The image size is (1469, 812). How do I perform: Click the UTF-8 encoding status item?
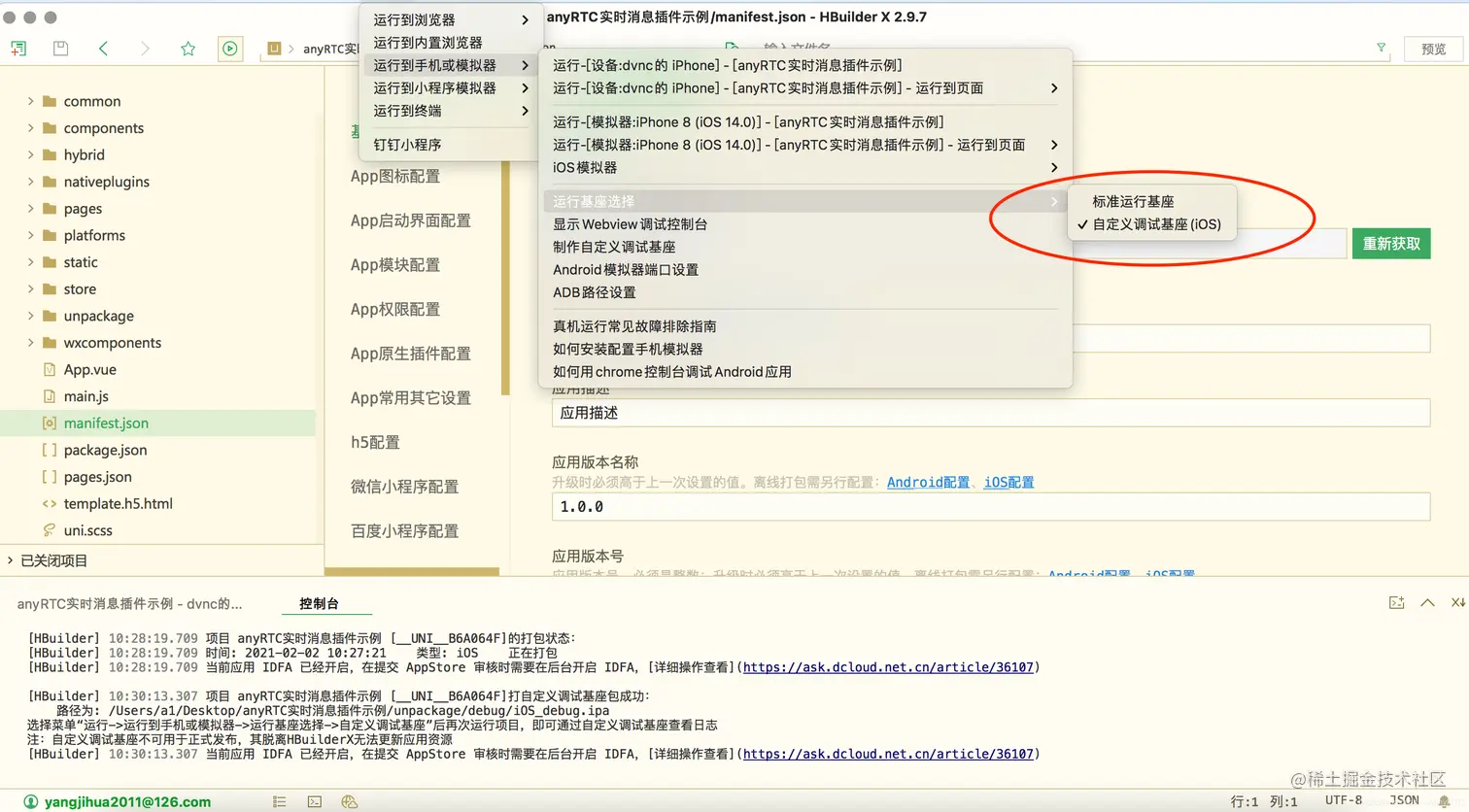pos(1344,800)
